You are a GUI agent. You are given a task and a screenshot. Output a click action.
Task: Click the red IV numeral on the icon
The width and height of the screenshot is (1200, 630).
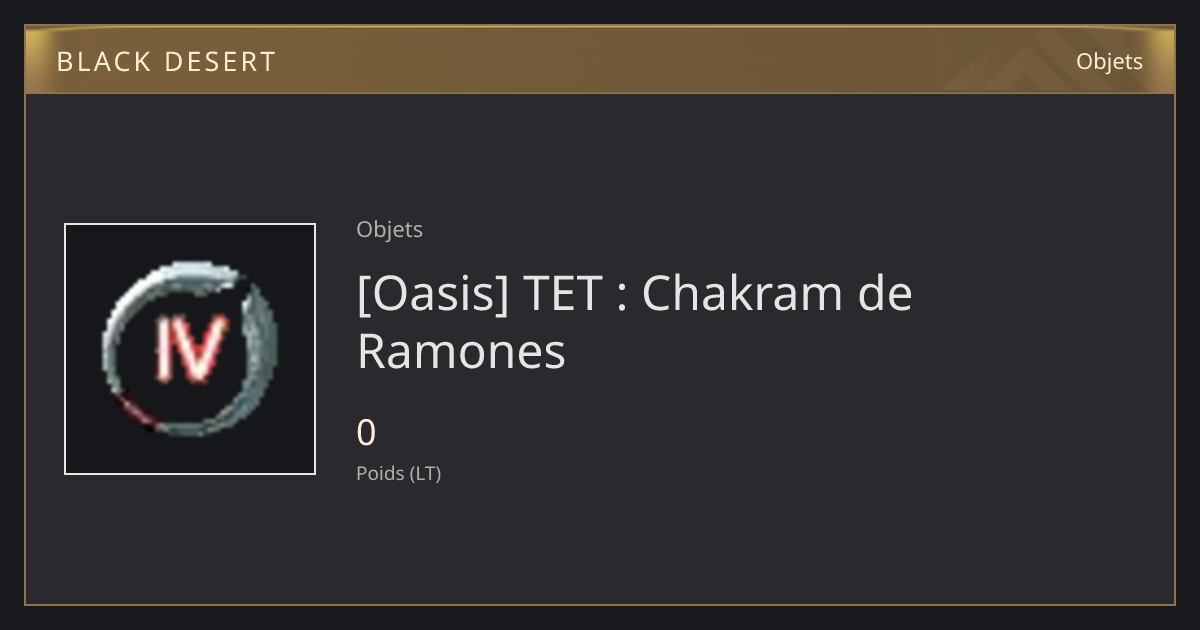[x=190, y=349]
